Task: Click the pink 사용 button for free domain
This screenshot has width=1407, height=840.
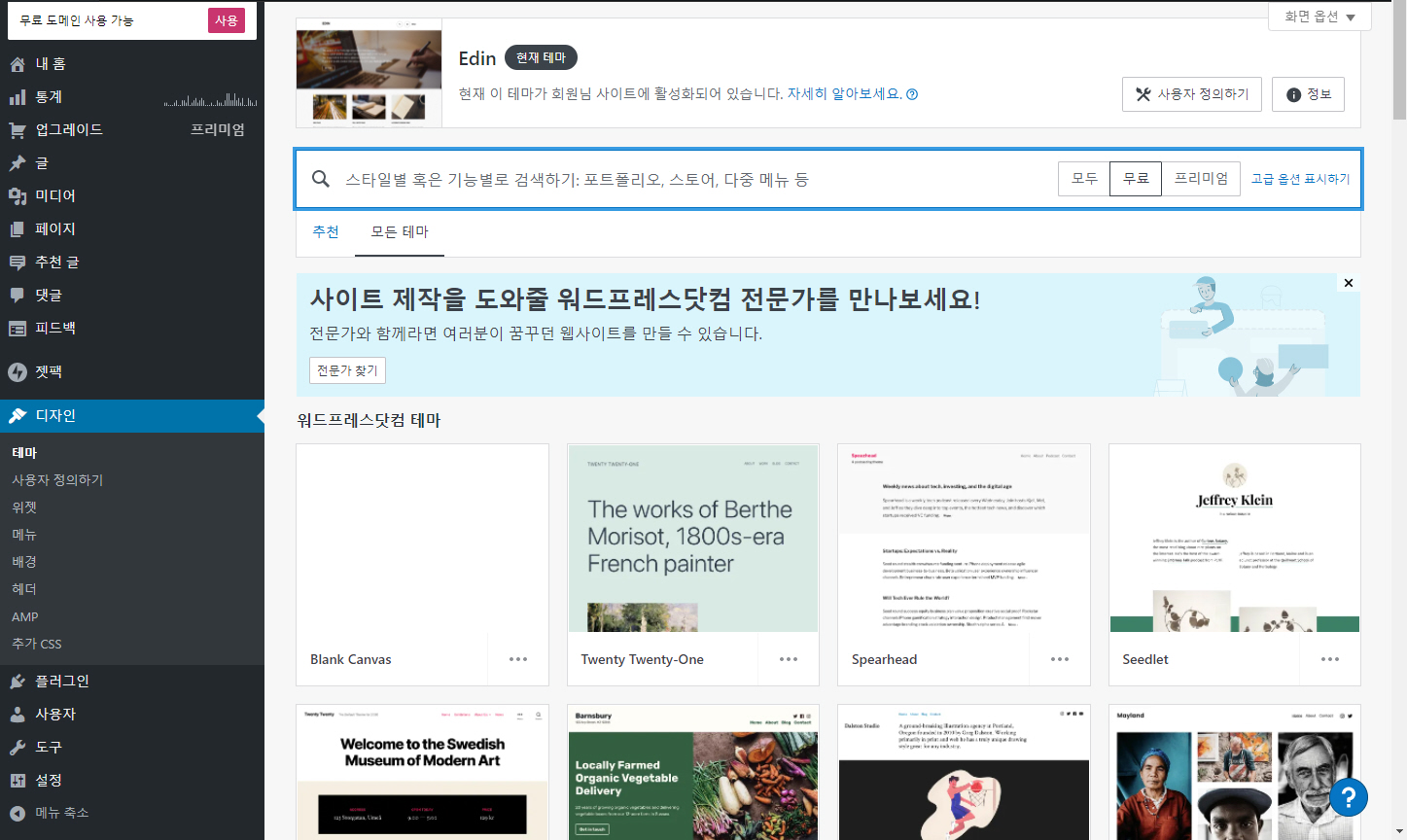Action: (x=227, y=20)
